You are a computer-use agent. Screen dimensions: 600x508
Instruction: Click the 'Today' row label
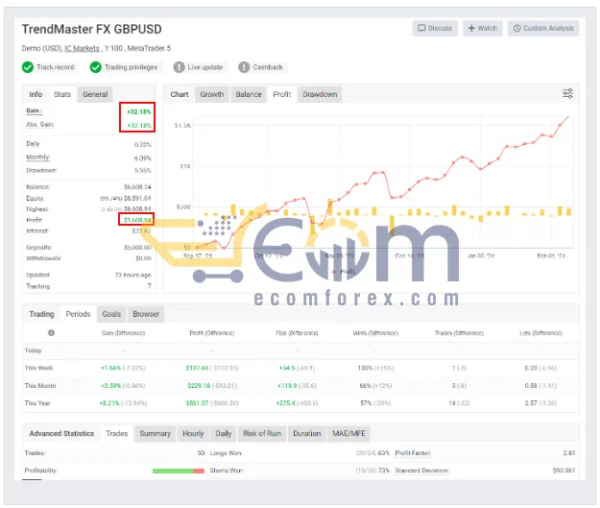[33, 350]
